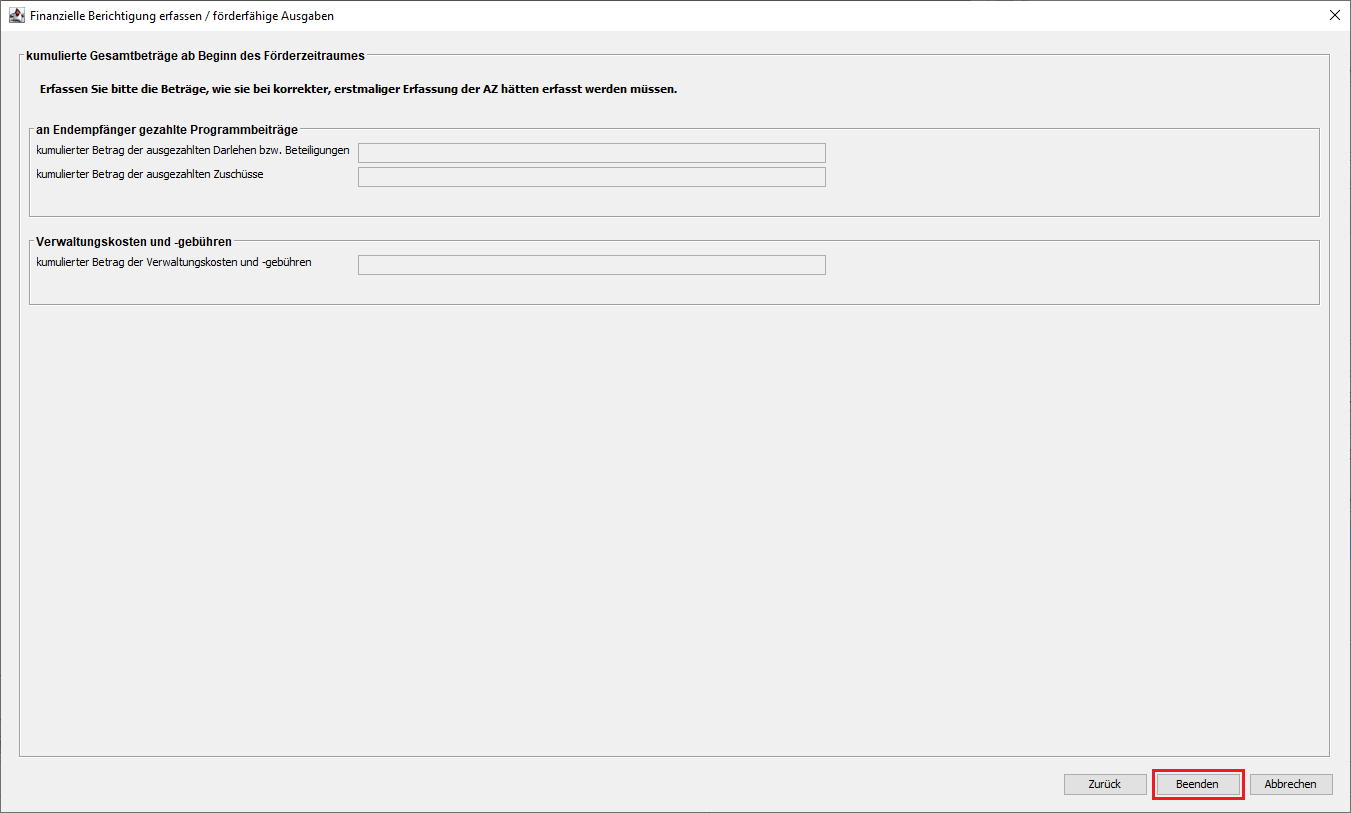This screenshot has width=1351, height=813.
Task: Click empty space under the Verwaltungskosten amount field
Action: pyautogui.click(x=591, y=290)
